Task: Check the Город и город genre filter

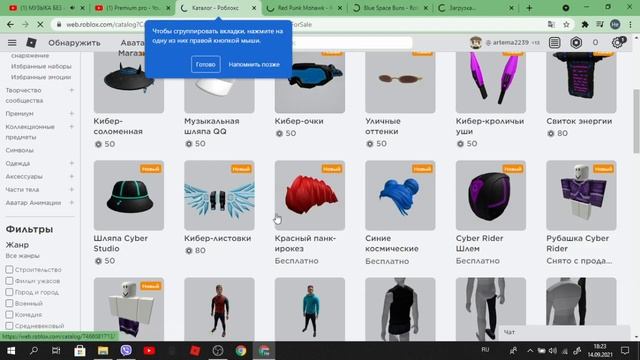Action: 9,292
